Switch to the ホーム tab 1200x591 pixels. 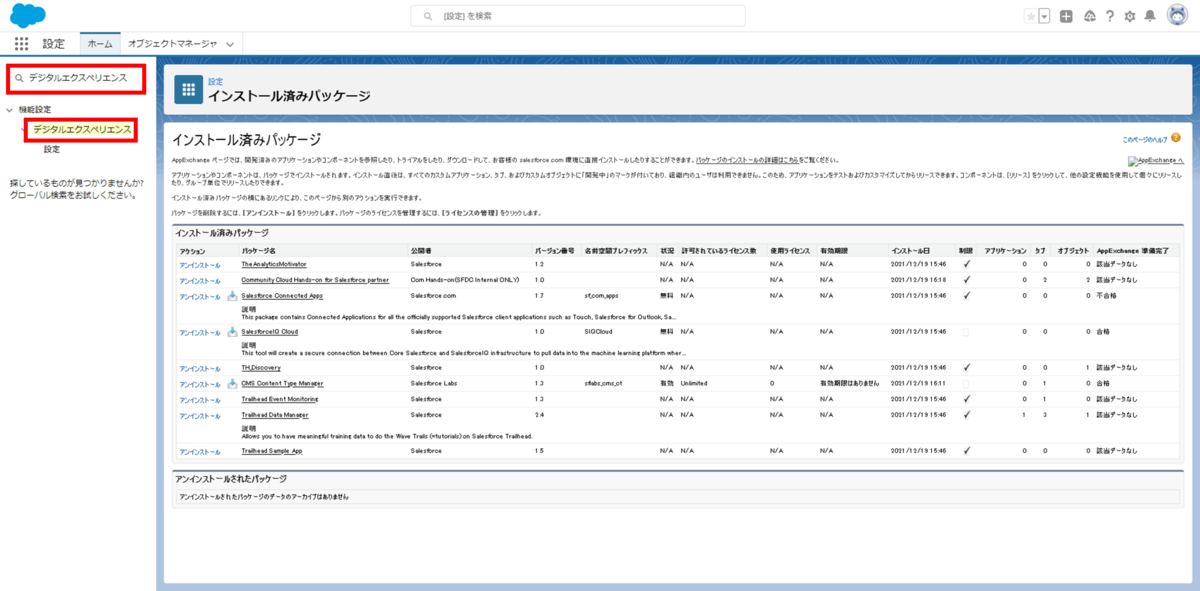tap(100, 44)
